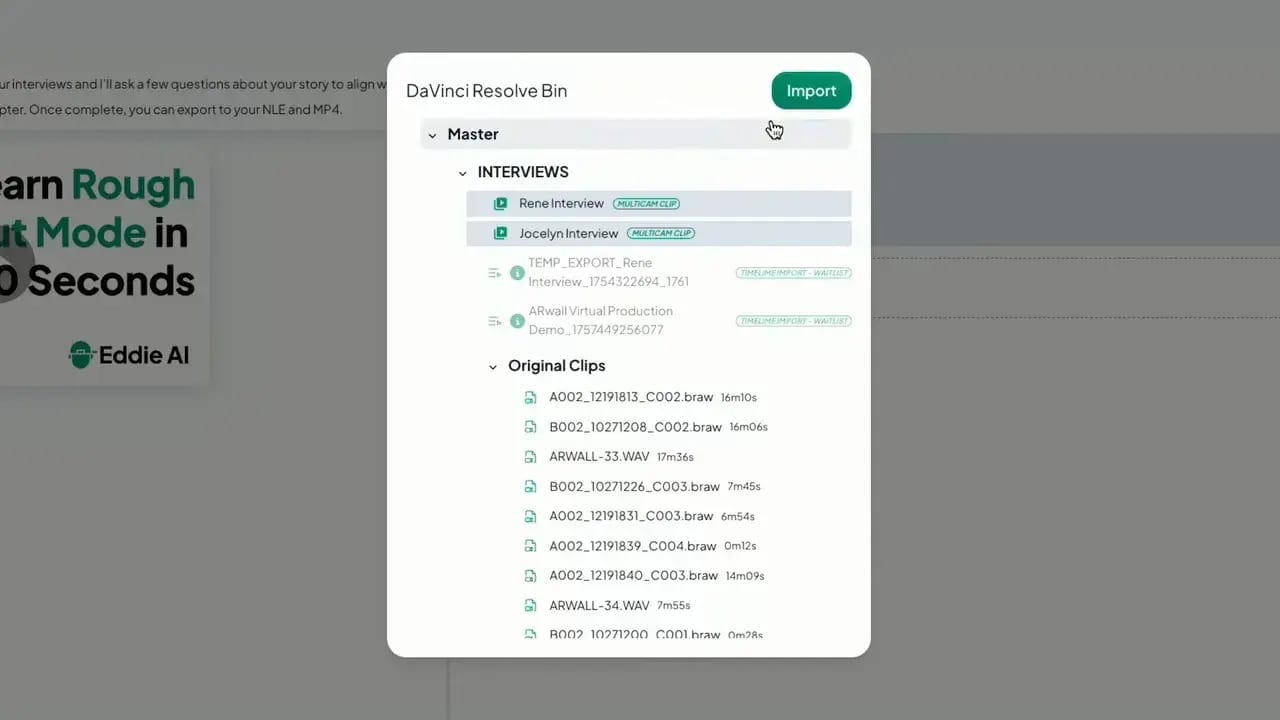The width and height of the screenshot is (1280, 720).
Task: Select the B002_10271208_C002.braw file name
Action: point(635,427)
